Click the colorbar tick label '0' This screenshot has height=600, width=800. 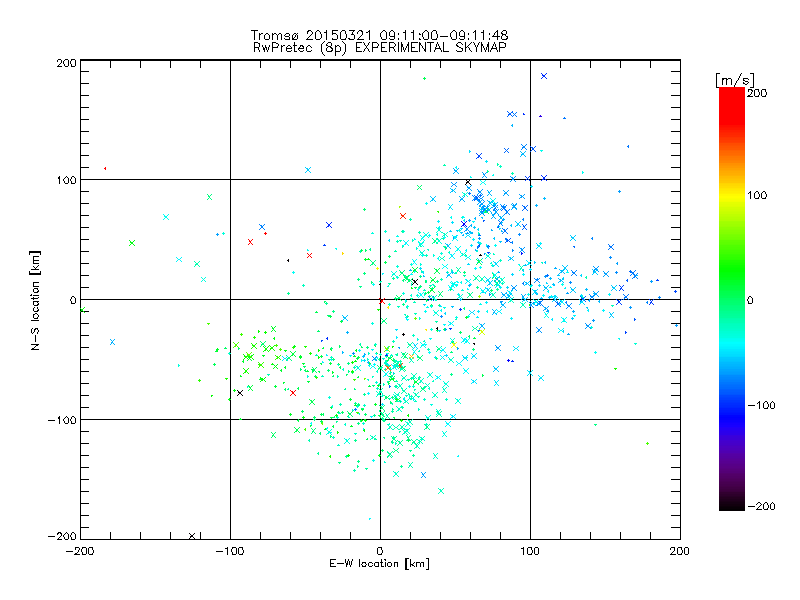(750, 301)
